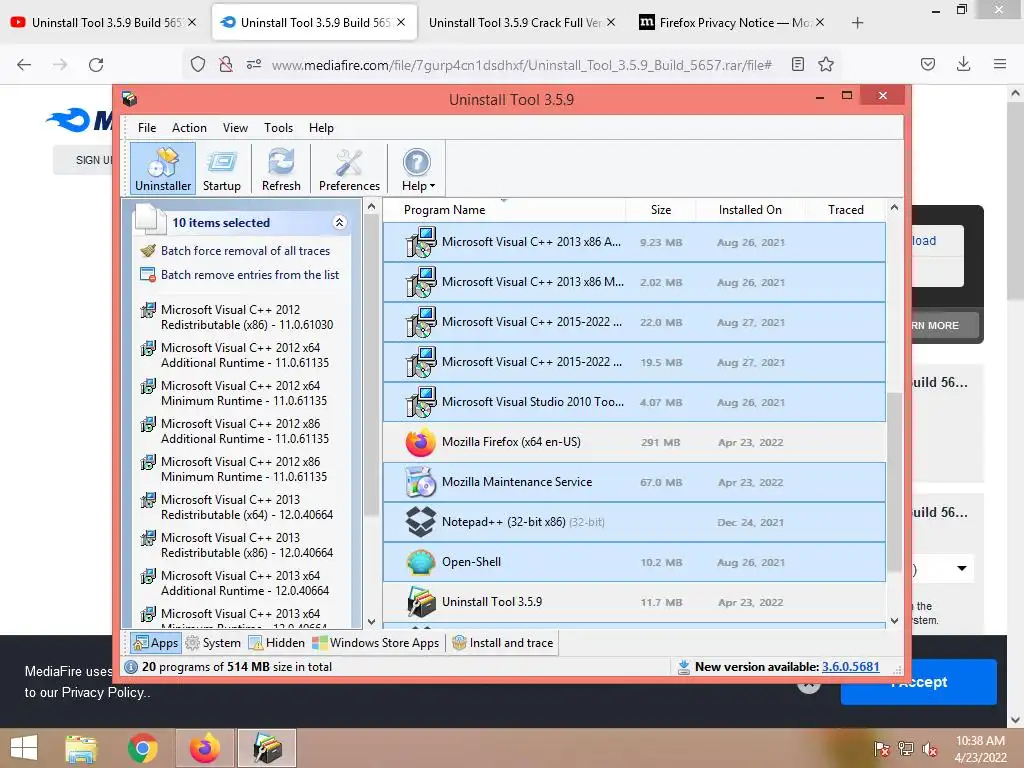Select Microsoft Visual C++ 2012 Redistributable (x86) entry
Image resolution: width=1024 pixels, height=768 pixels.
(247, 317)
